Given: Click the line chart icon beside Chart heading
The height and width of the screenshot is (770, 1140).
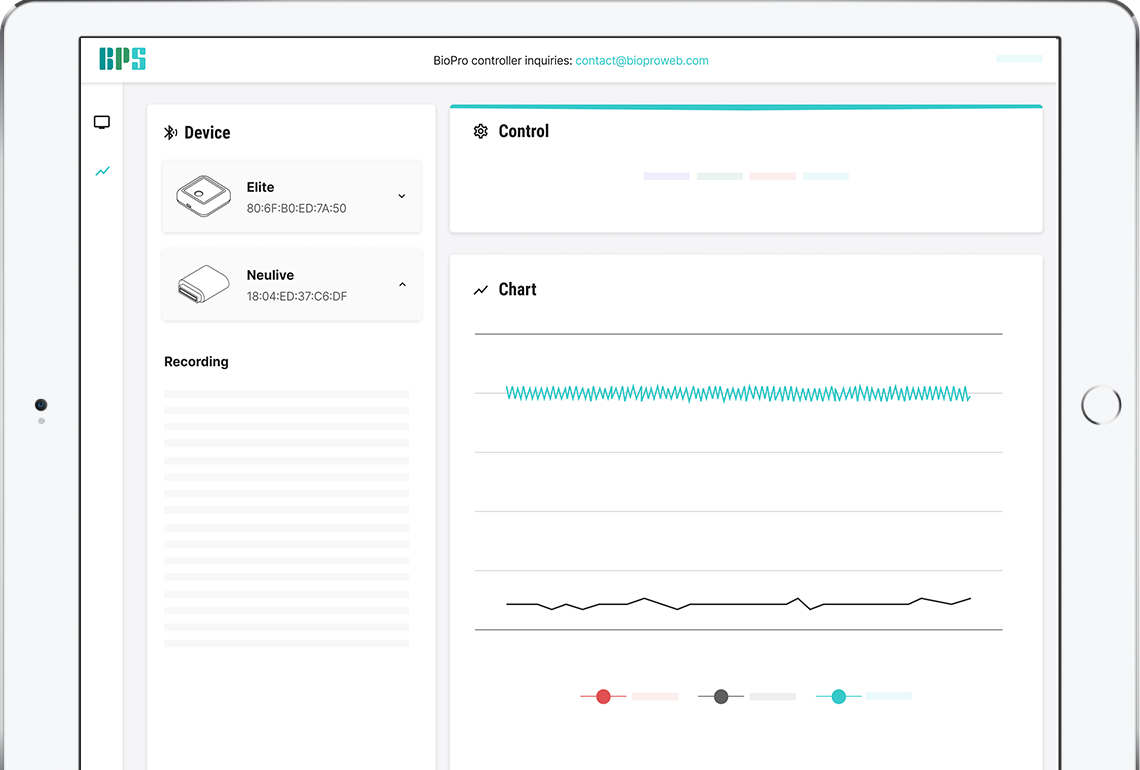Looking at the screenshot, I should click(x=481, y=290).
